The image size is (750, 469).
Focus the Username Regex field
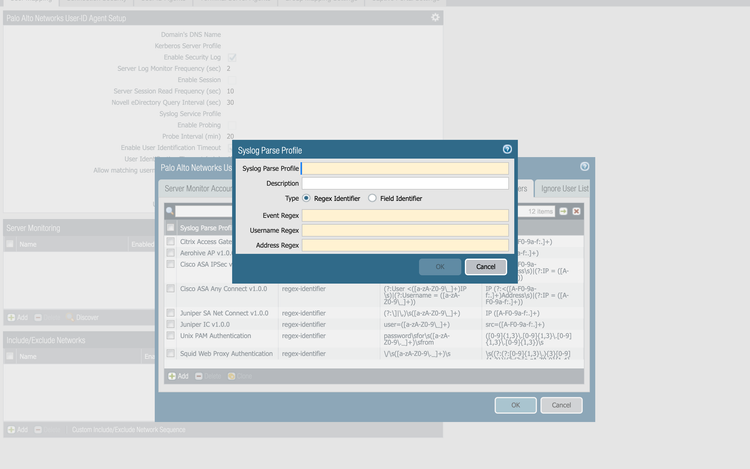[405, 230]
